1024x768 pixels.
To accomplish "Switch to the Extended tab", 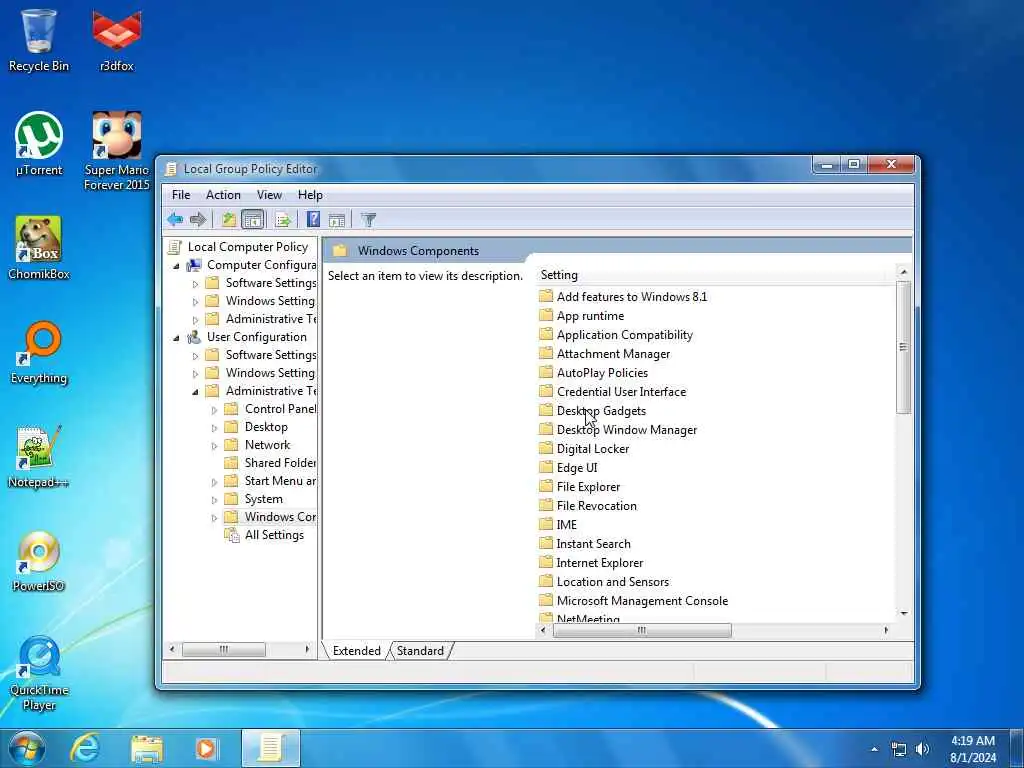I will pyautogui.click(x=357, y=650).
